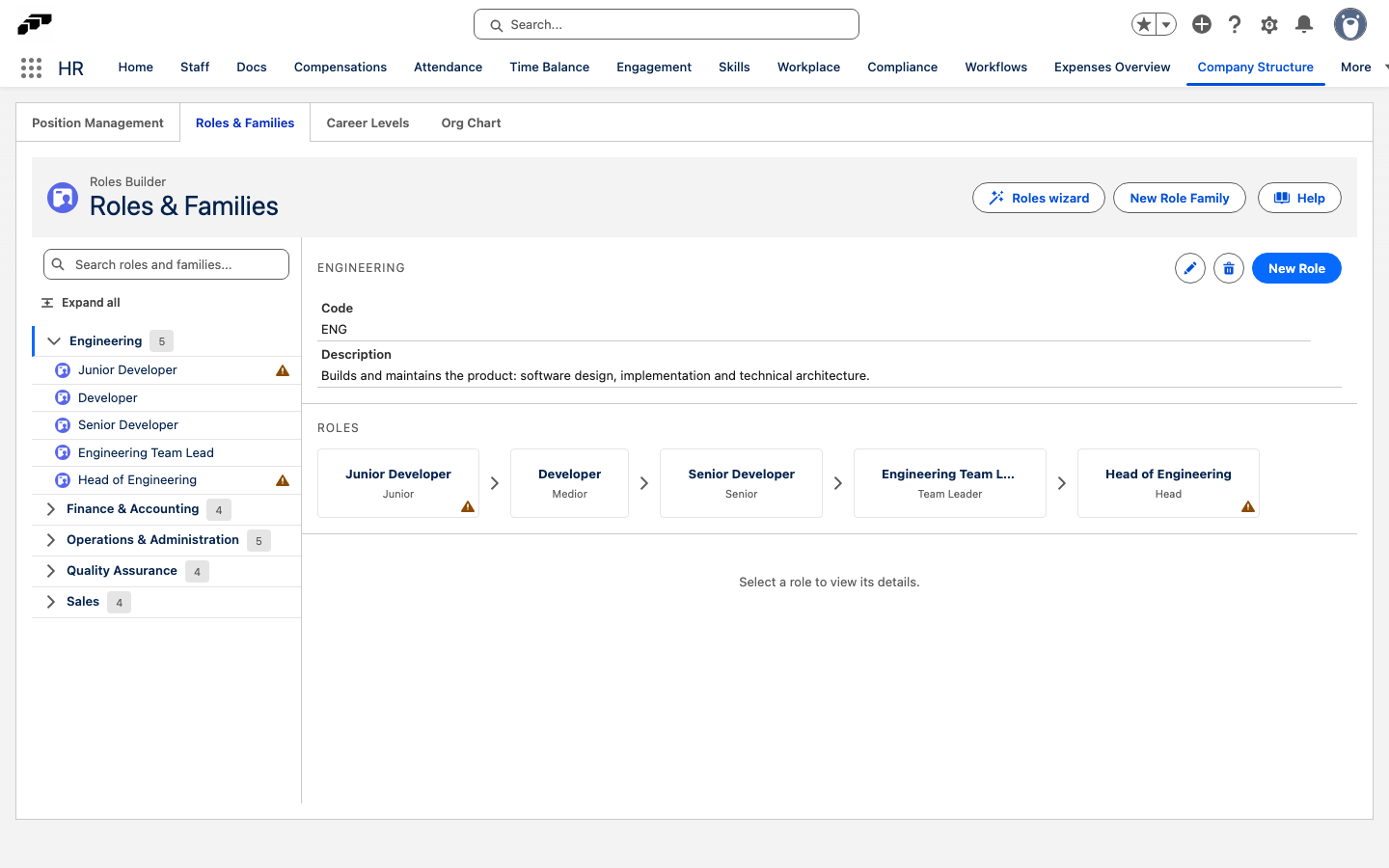Image resolution: width=1389 pixels, height=868 pixels.
Task: Click the Roles Builder header icon
Action: pyautogui.click(x=63, y=198)
